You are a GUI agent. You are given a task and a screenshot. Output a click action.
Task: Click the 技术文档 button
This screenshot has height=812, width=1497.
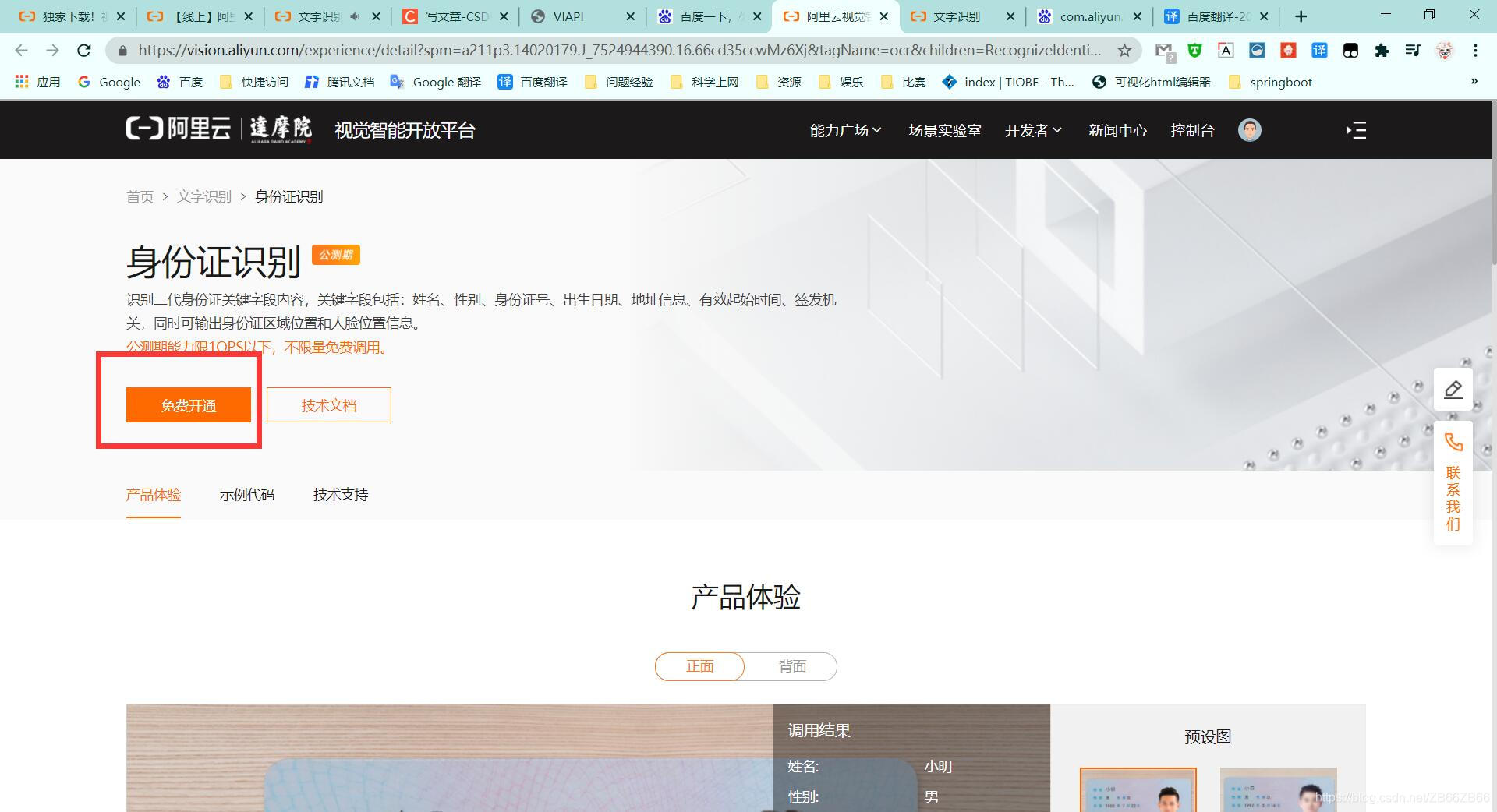329,405
